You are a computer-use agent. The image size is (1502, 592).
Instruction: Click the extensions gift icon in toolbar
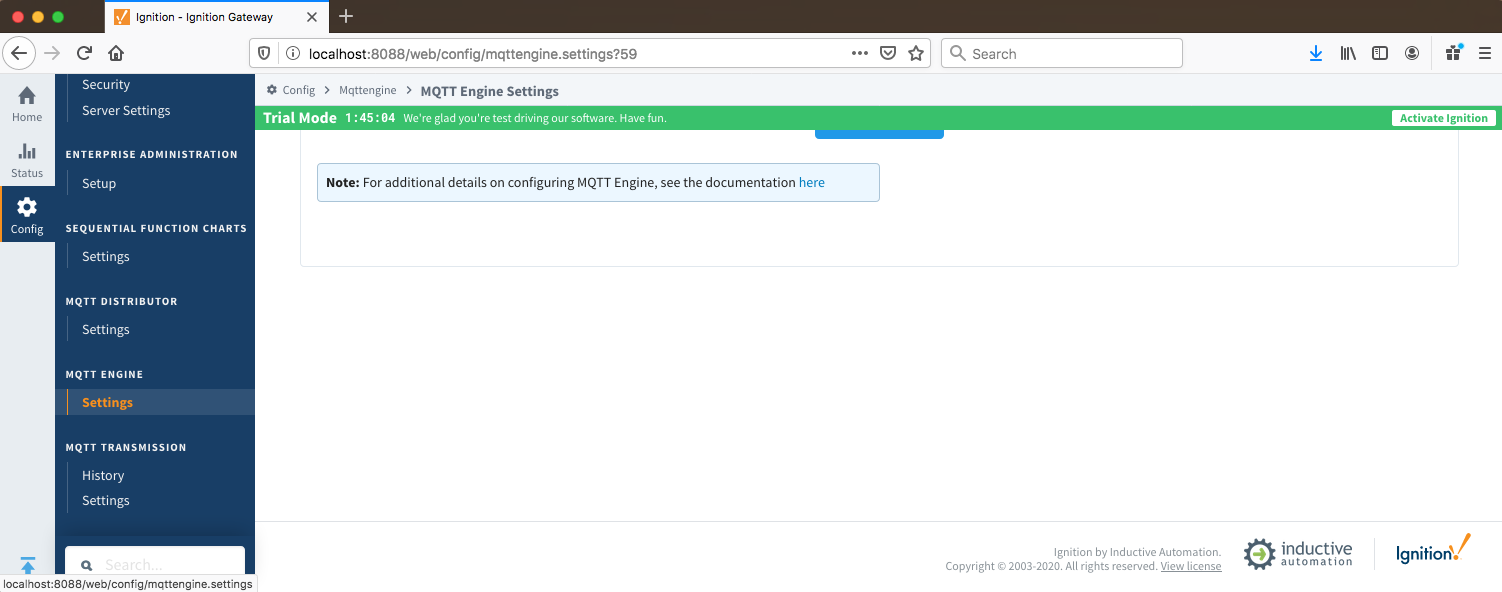pyautogui.click(x=1454, y=53)
